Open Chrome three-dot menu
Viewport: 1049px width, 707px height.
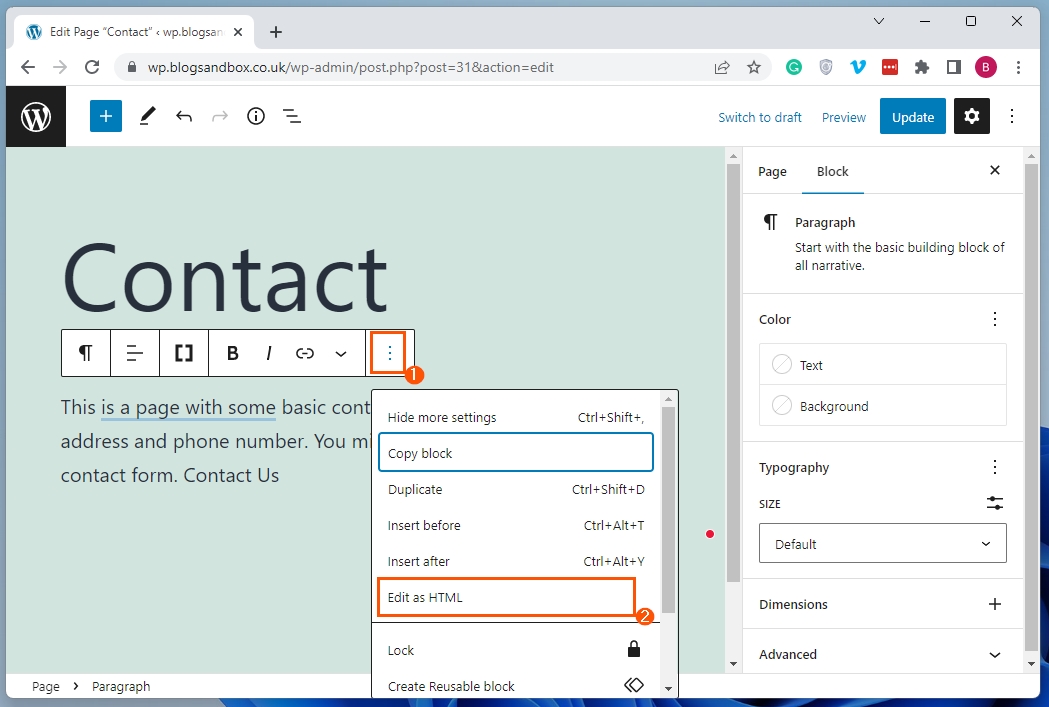pos(1018,67)
